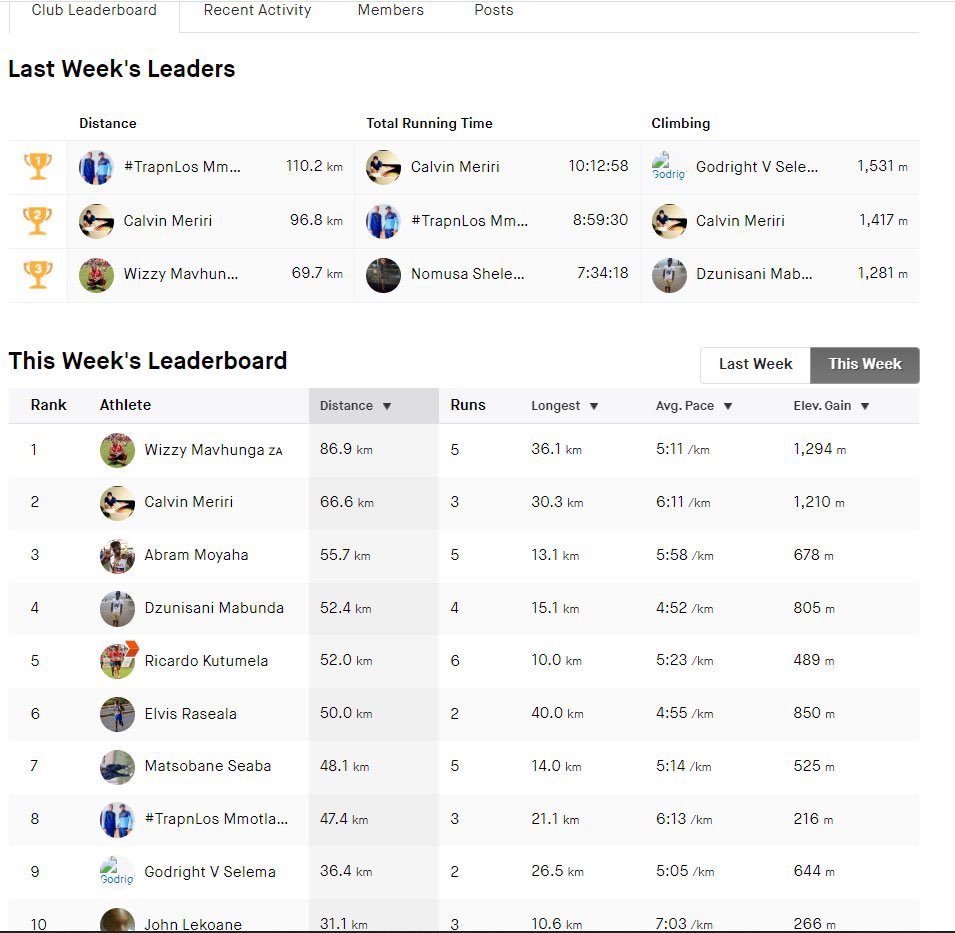Open #TrapnLos Mm... link under Distance leaders
This screenshot has height=933, width=955.
point(182,167)
